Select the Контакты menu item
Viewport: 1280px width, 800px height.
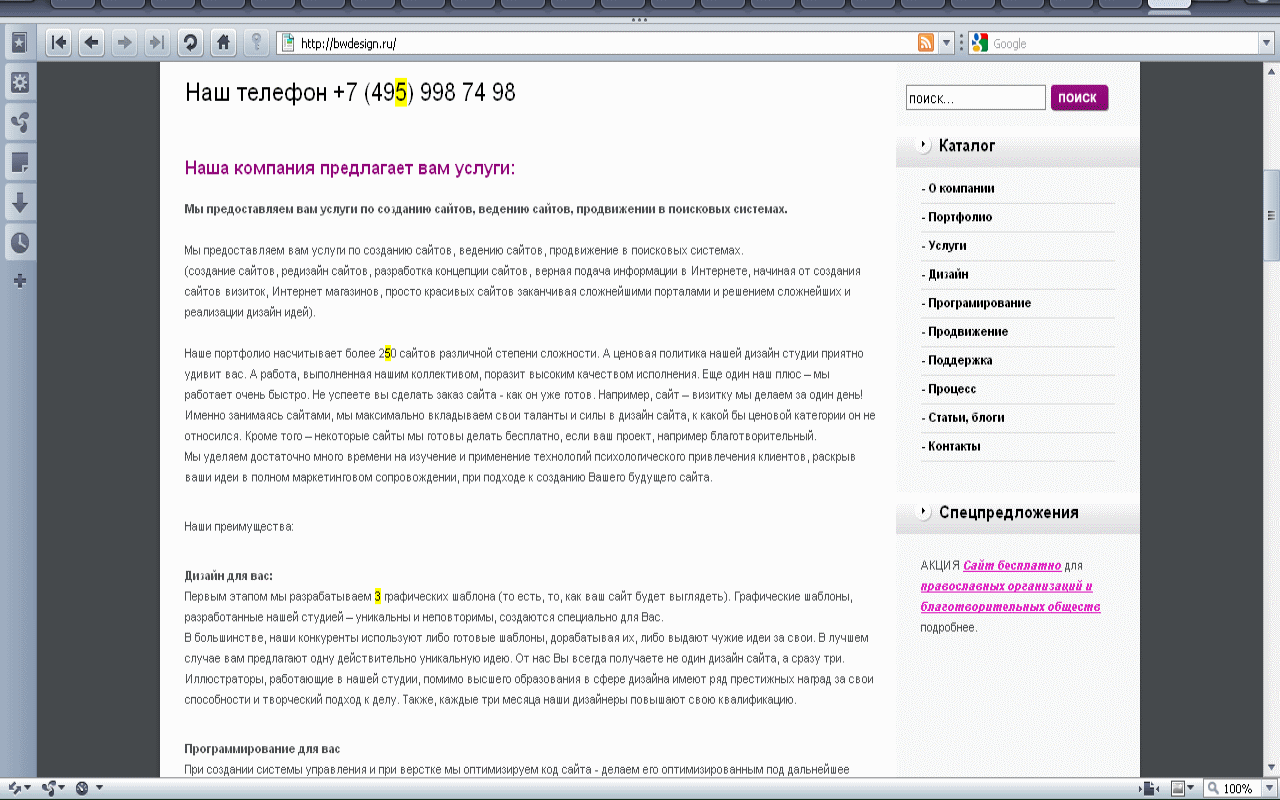point(950,446)
